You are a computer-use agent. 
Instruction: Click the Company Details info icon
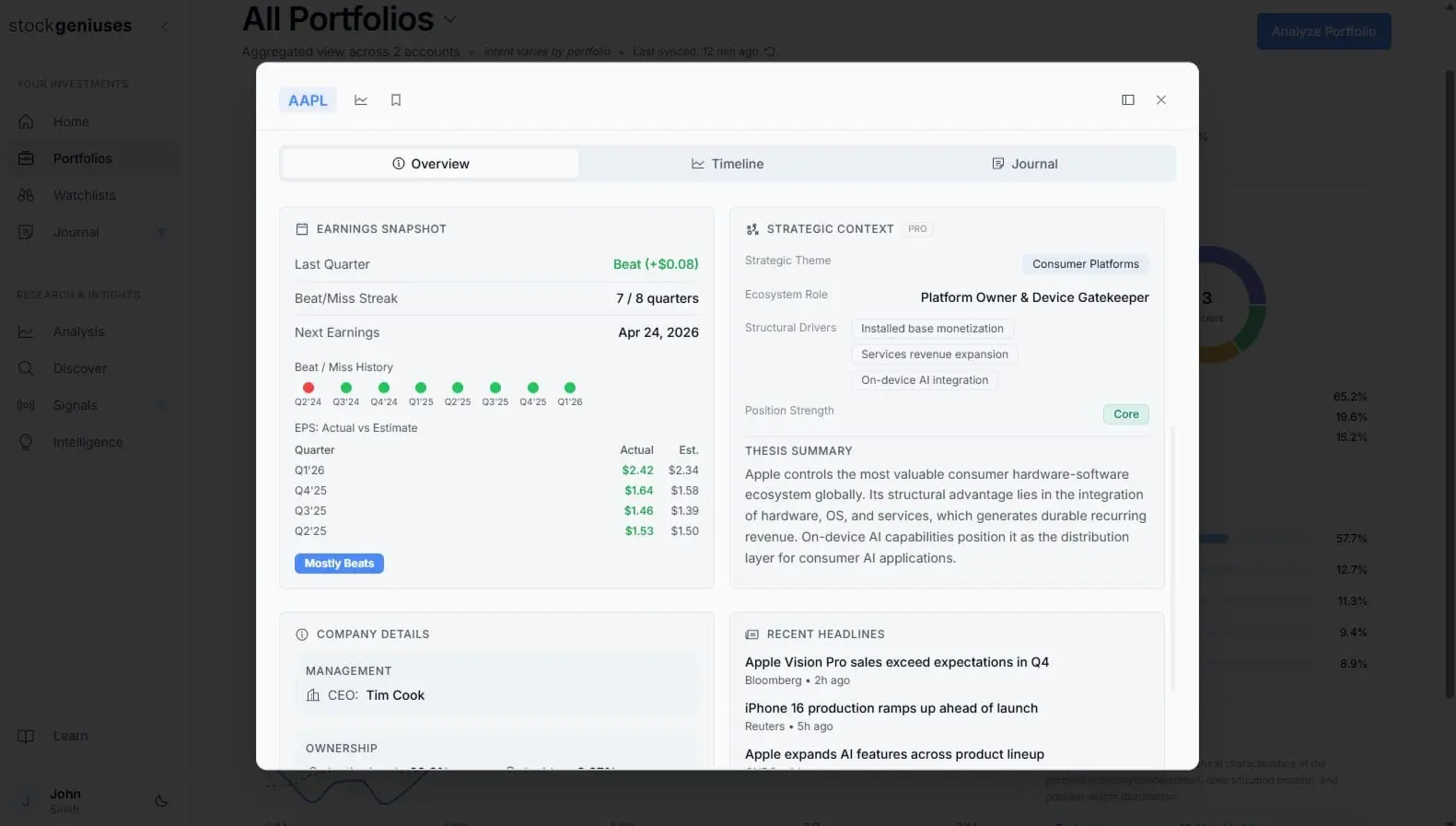pyautogui.click(x=301, y=634)
